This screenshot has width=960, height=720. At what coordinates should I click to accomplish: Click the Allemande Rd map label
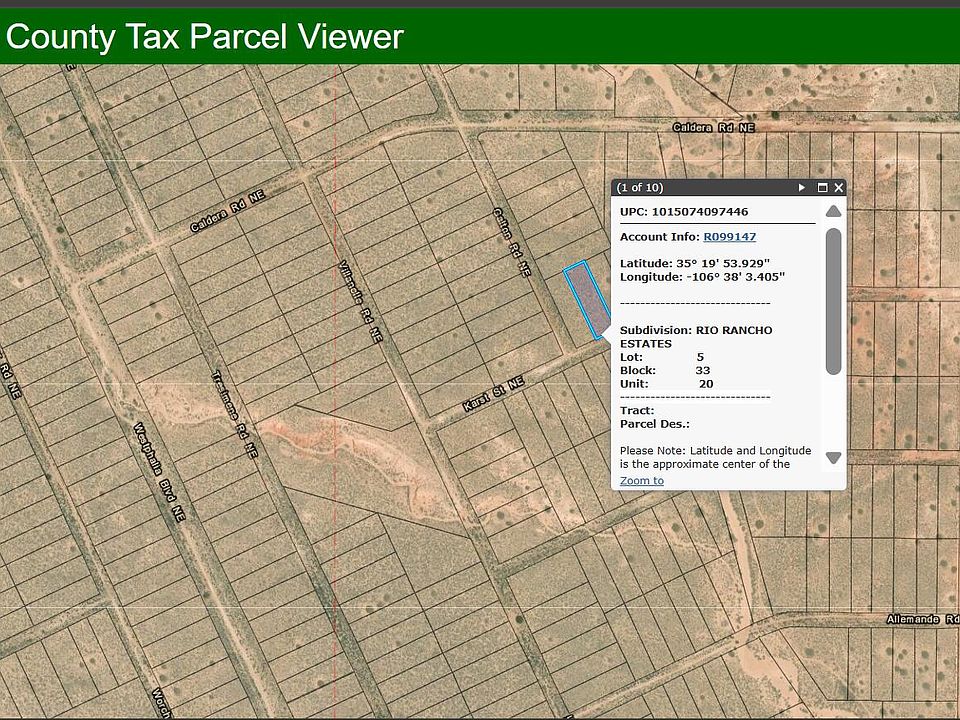[923, 619]
